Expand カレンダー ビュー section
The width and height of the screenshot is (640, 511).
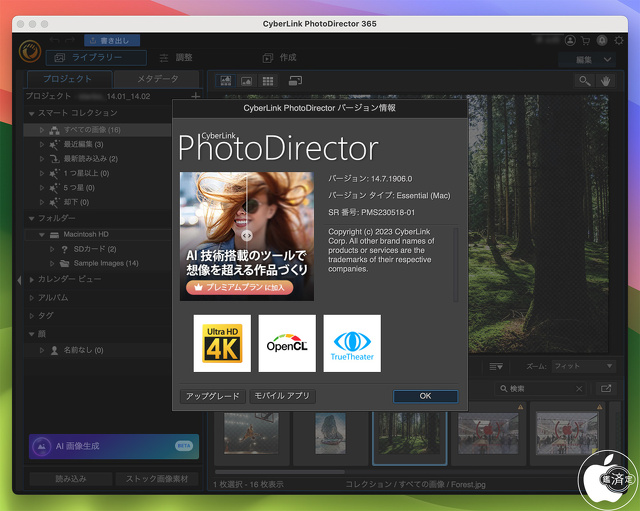point(31,280)
